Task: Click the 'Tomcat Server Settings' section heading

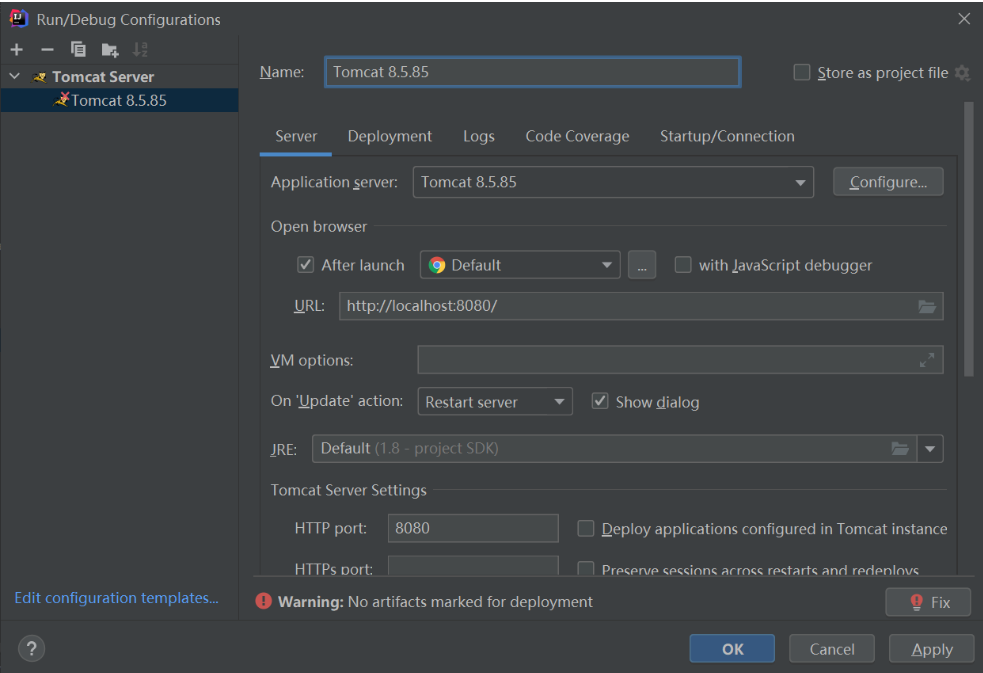Action: coord(349,490)
